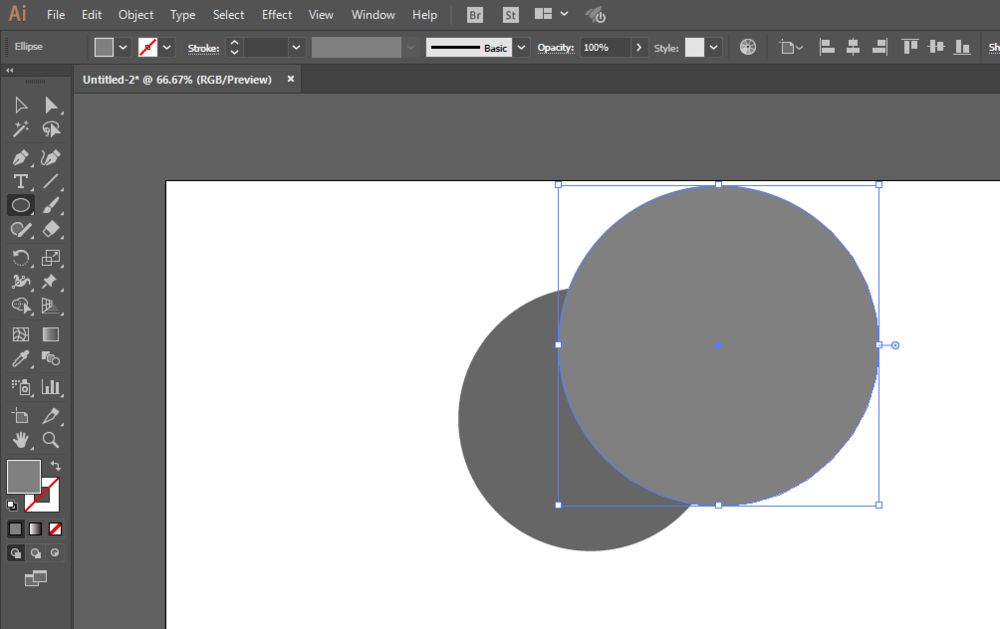This screenshot has height=629, width=1000.
Task: Select the Type tool
Action: coord(20,182)
